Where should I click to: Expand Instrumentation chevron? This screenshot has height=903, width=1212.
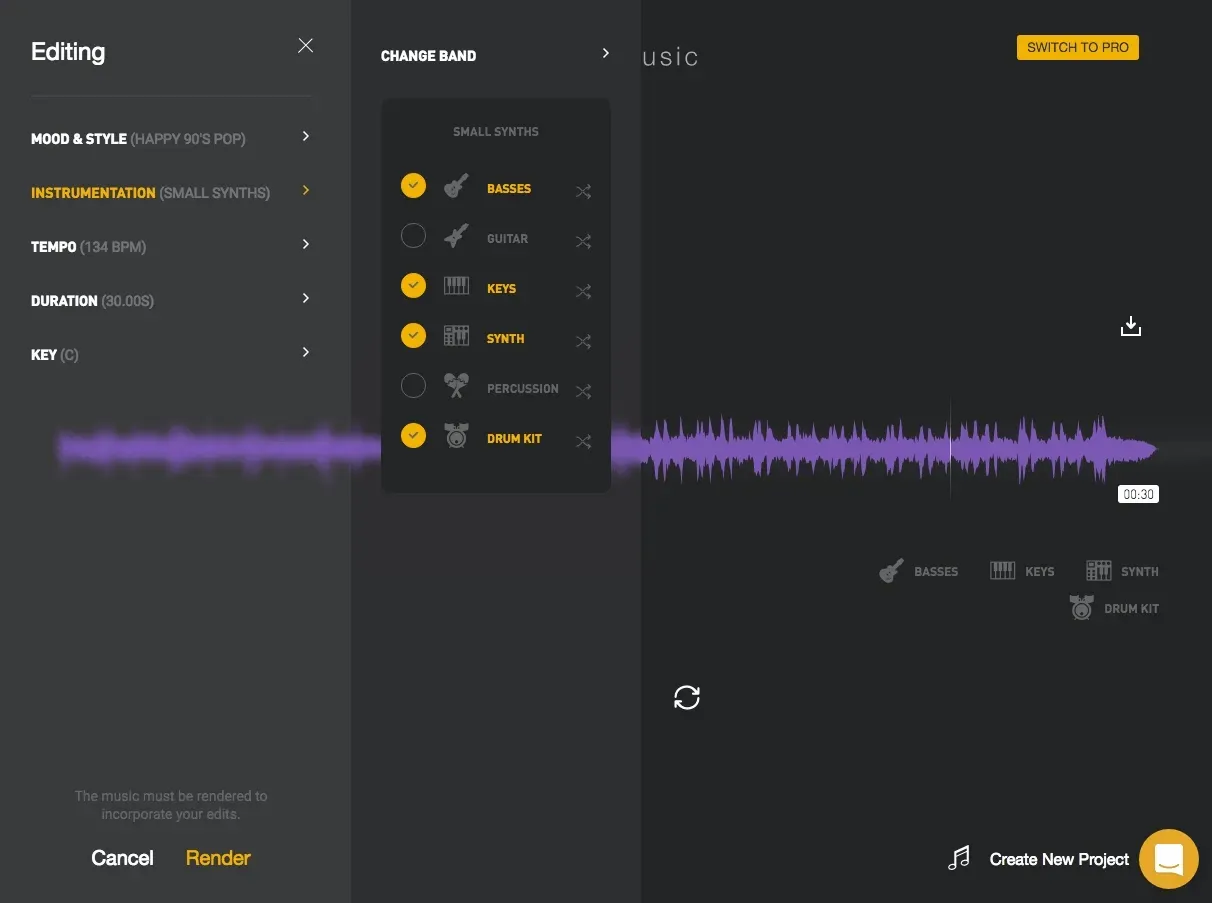coord(306,190)
